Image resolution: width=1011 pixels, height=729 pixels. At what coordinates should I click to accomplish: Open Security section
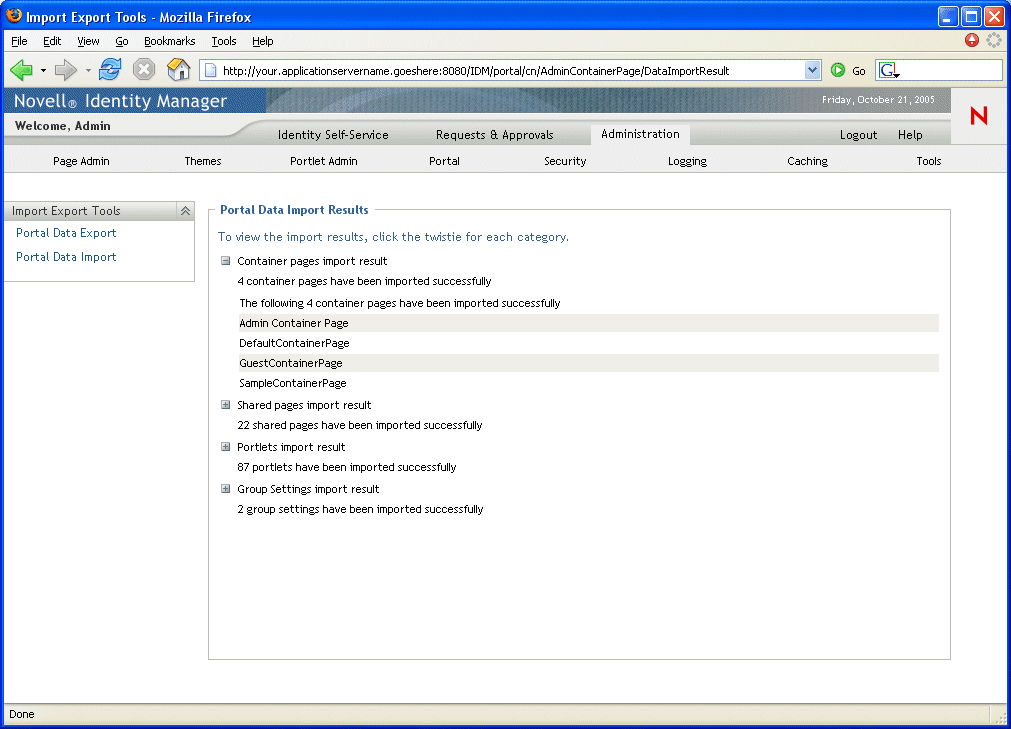pos(565,161)
